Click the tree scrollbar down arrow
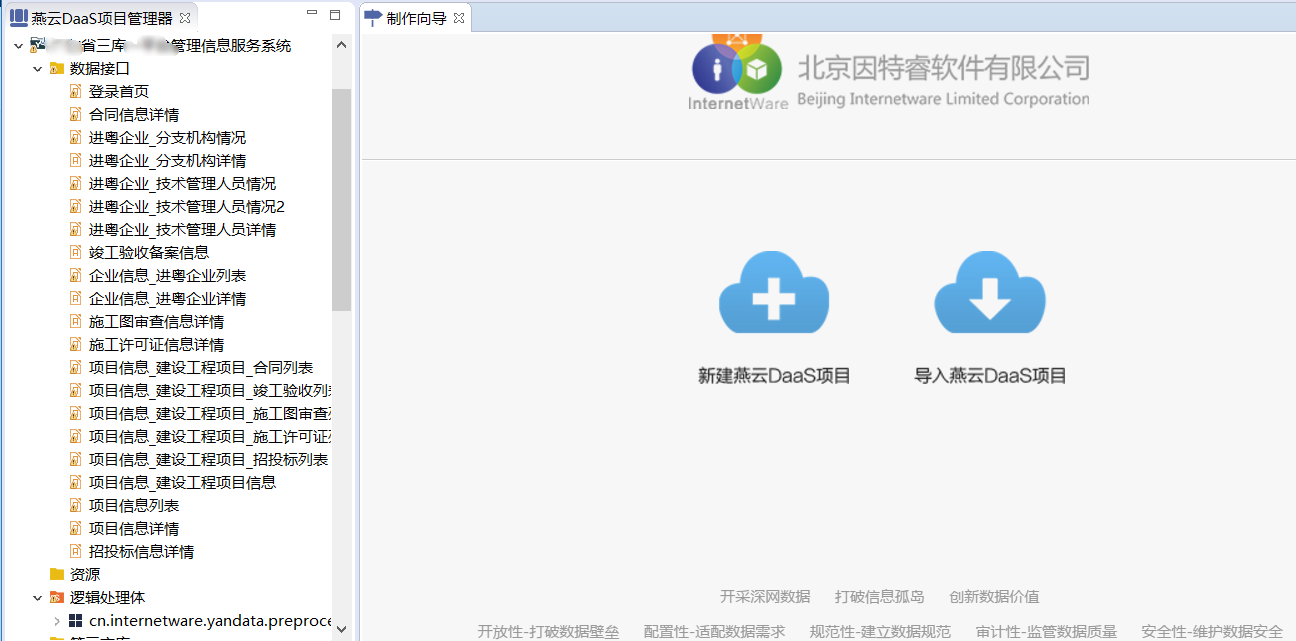Screen dimensions: 1296x641 click(x=342, y=629)
